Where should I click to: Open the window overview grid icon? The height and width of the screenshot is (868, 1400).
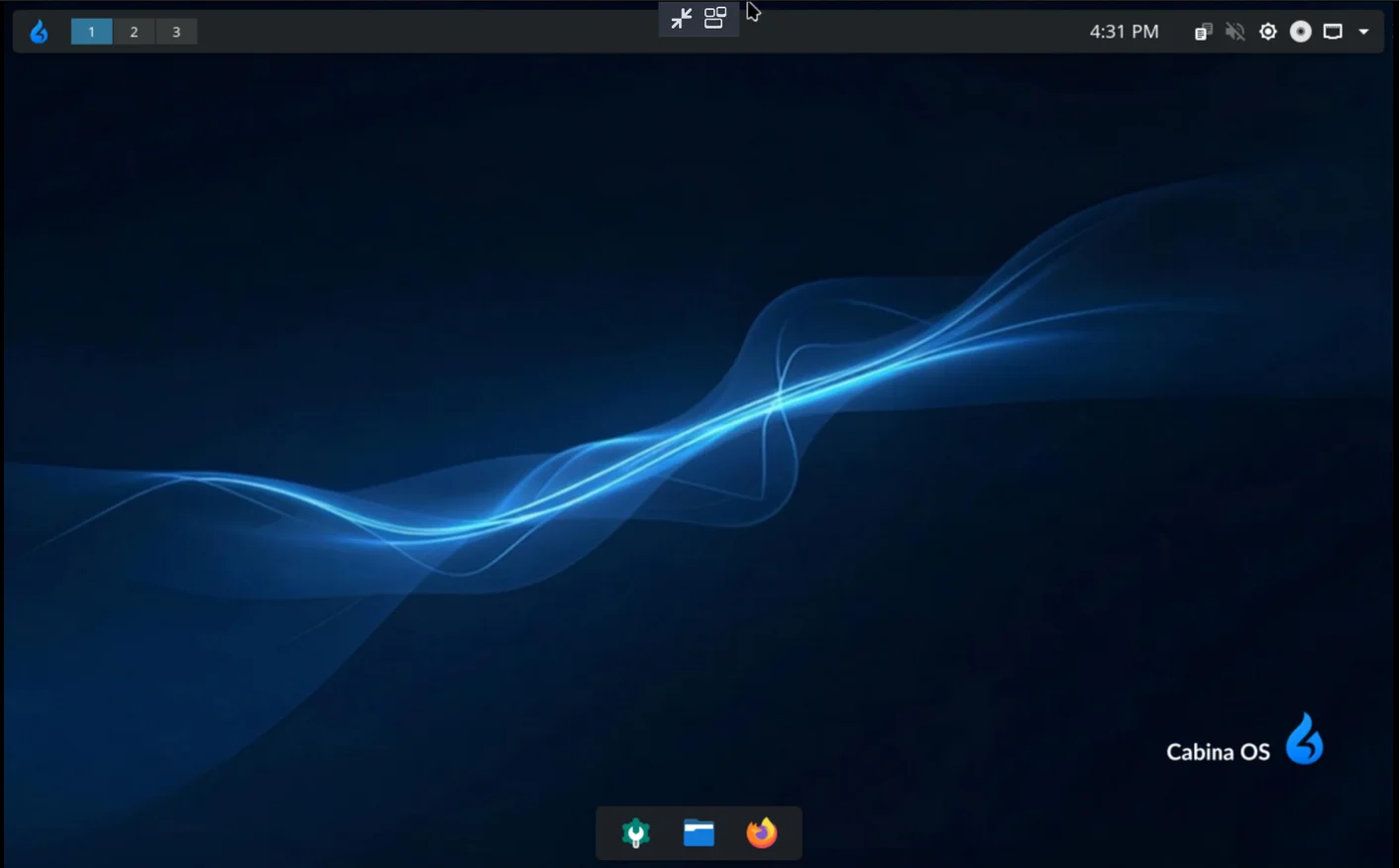[x=715, y=18]
